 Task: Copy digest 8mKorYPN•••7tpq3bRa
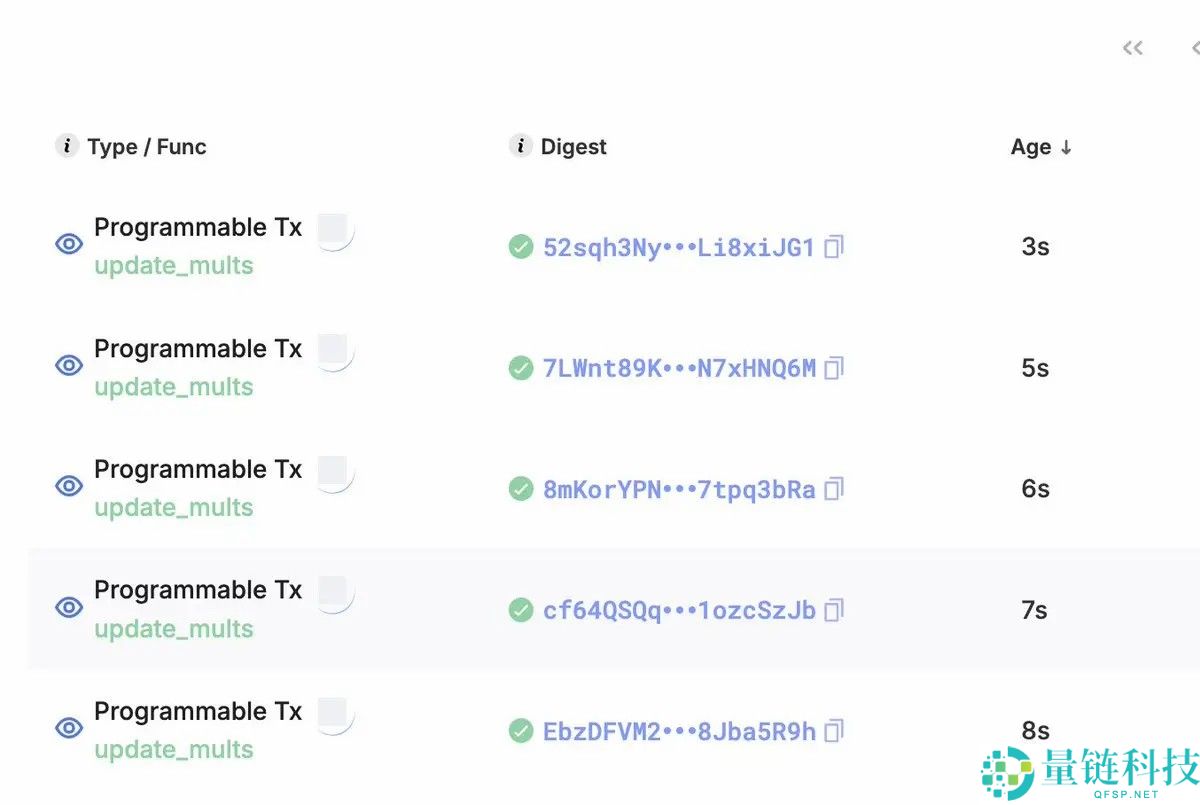click(x=834, y=489)
